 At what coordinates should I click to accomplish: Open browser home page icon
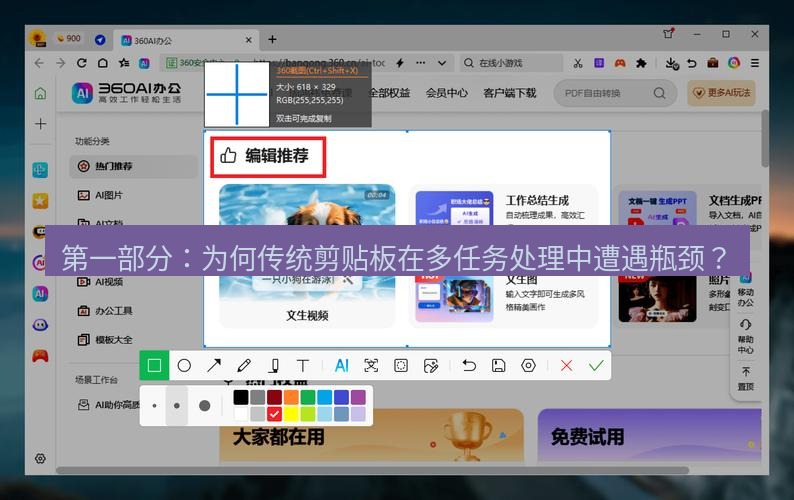(x=103, y=63)
